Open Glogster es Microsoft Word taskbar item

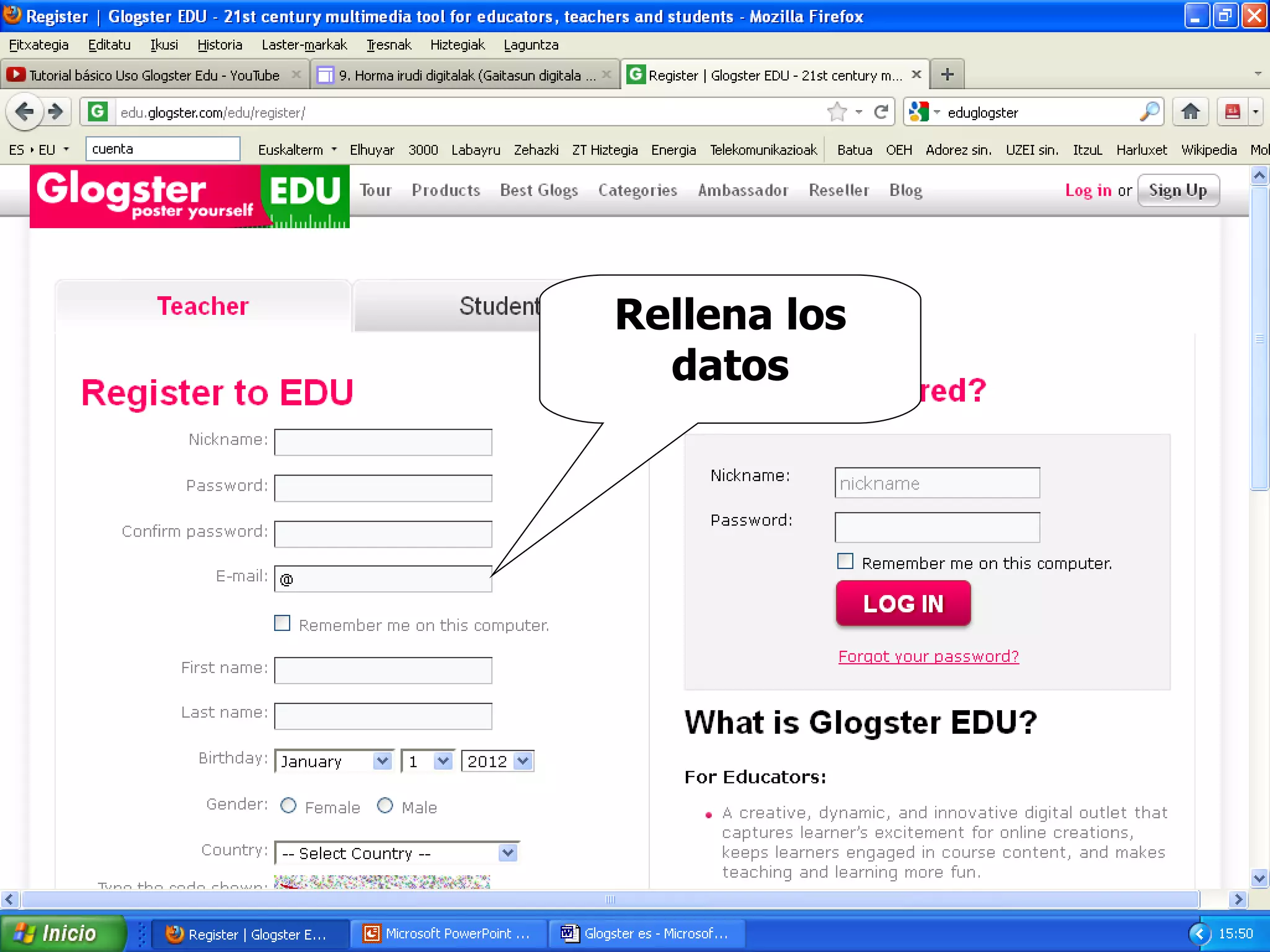point(646,933)
